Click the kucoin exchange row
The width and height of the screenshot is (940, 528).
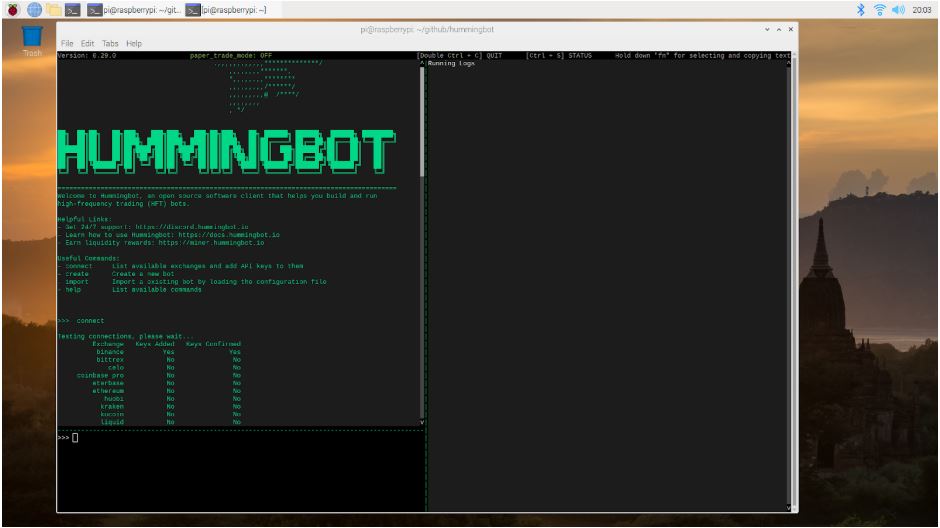coord(171,414)
